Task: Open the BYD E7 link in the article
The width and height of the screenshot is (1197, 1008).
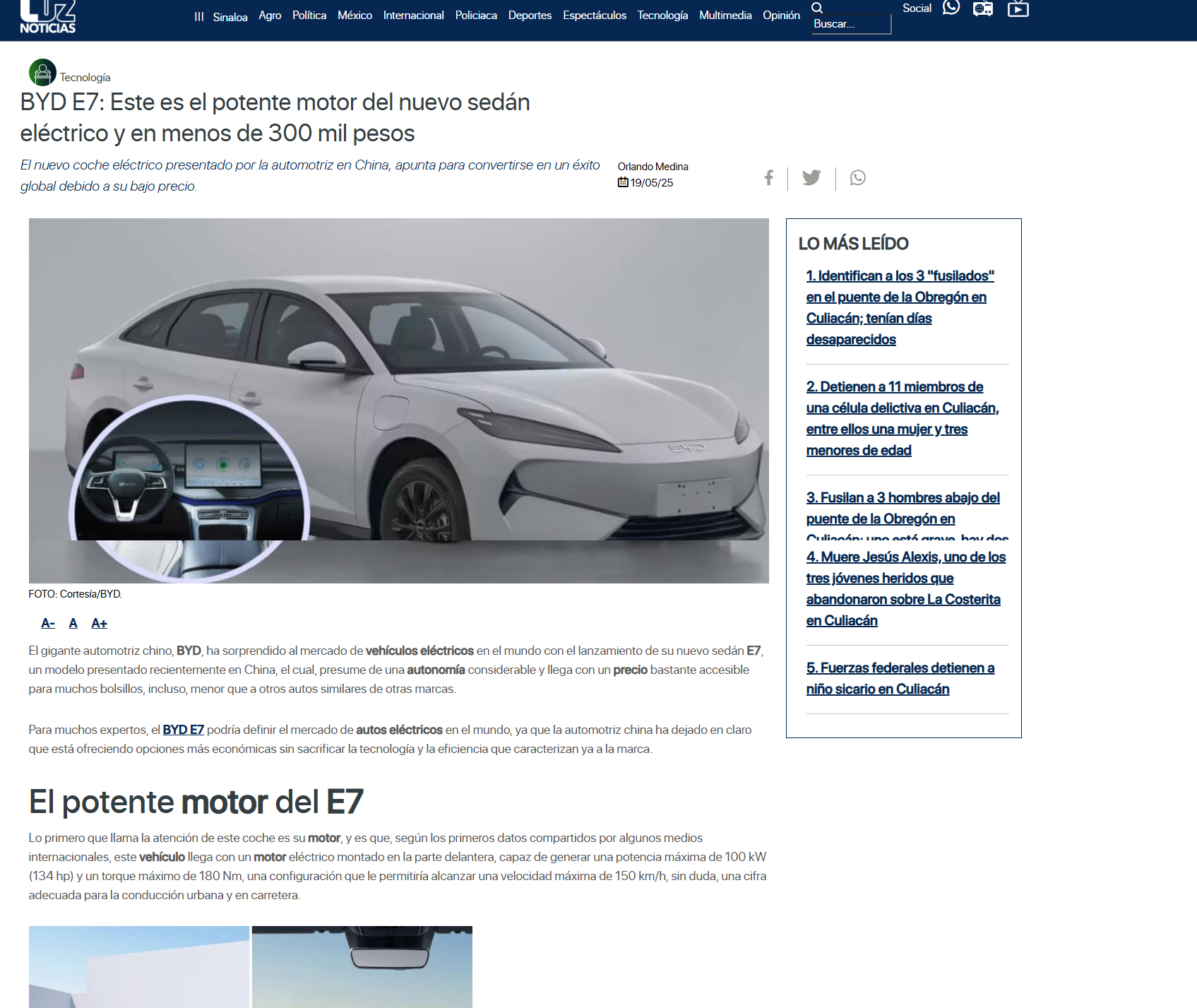Action: (x=184, y=730)
